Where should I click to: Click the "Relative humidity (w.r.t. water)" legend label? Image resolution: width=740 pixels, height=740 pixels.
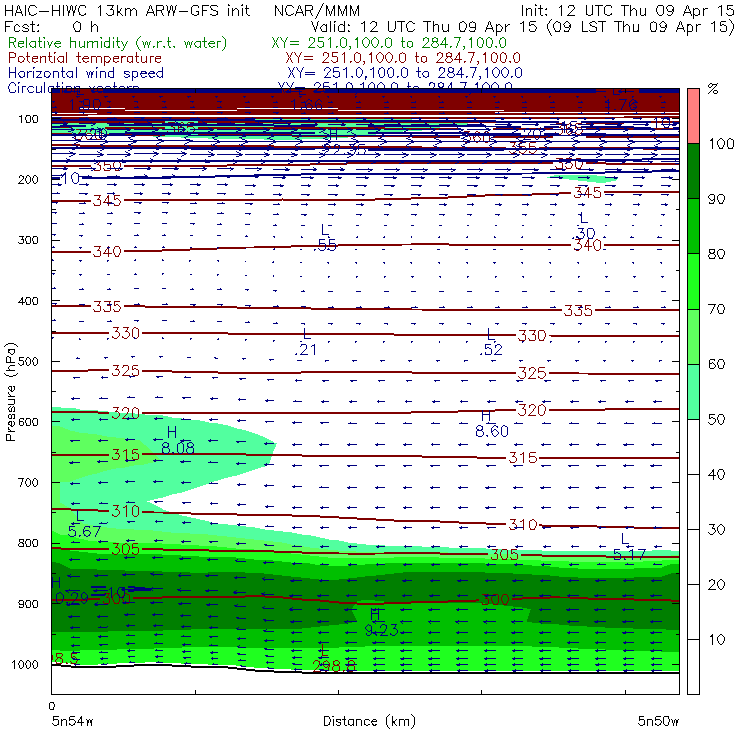(x=118, y=43)
